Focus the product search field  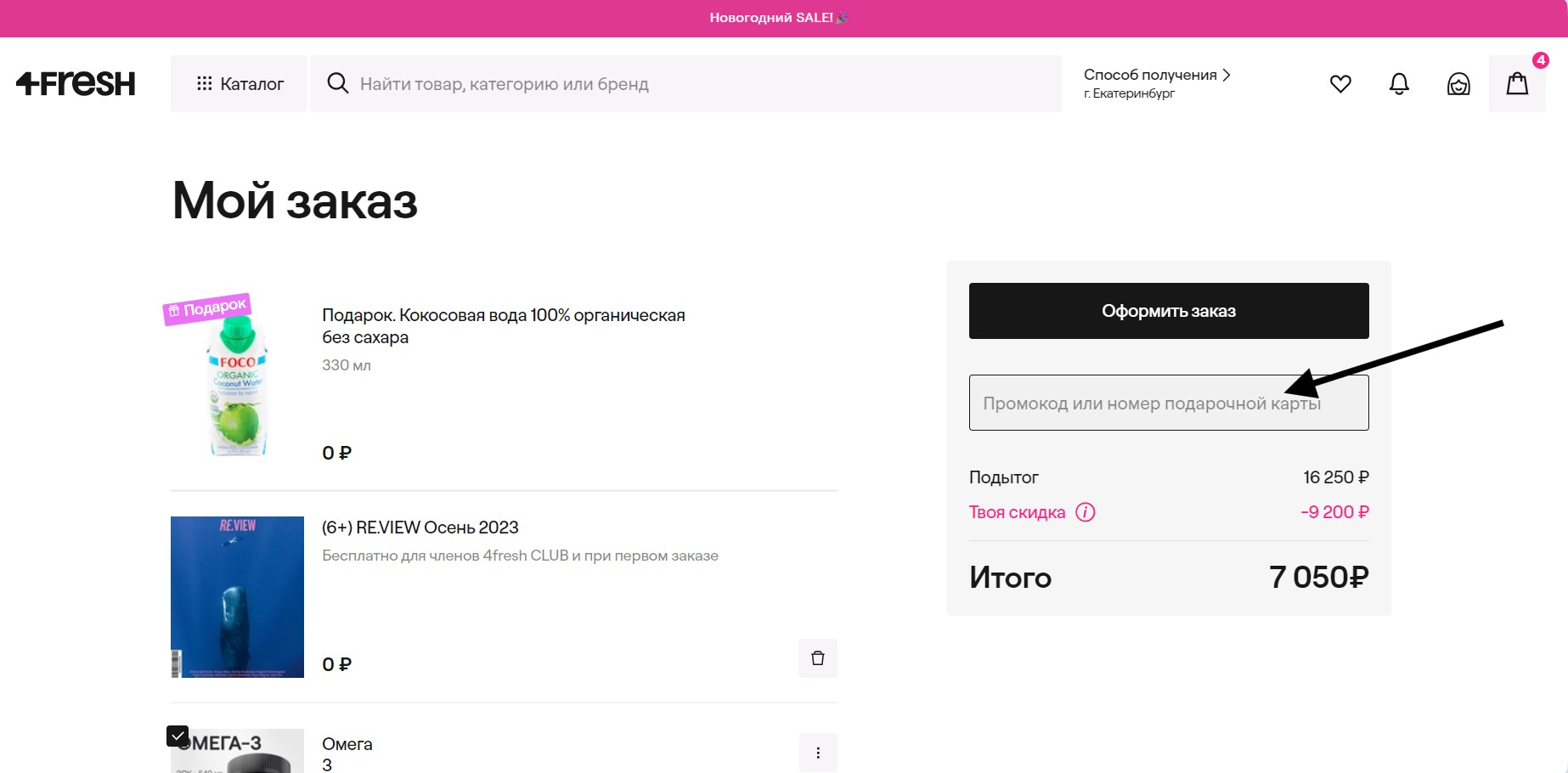coord(686,83)
